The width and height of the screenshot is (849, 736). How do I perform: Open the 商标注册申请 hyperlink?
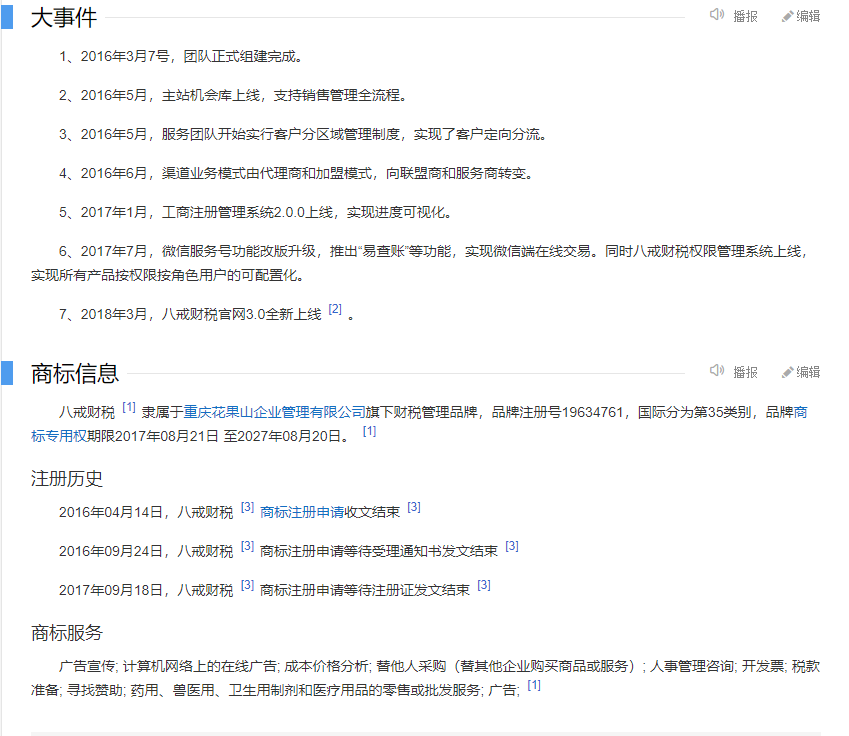[302, 512]
